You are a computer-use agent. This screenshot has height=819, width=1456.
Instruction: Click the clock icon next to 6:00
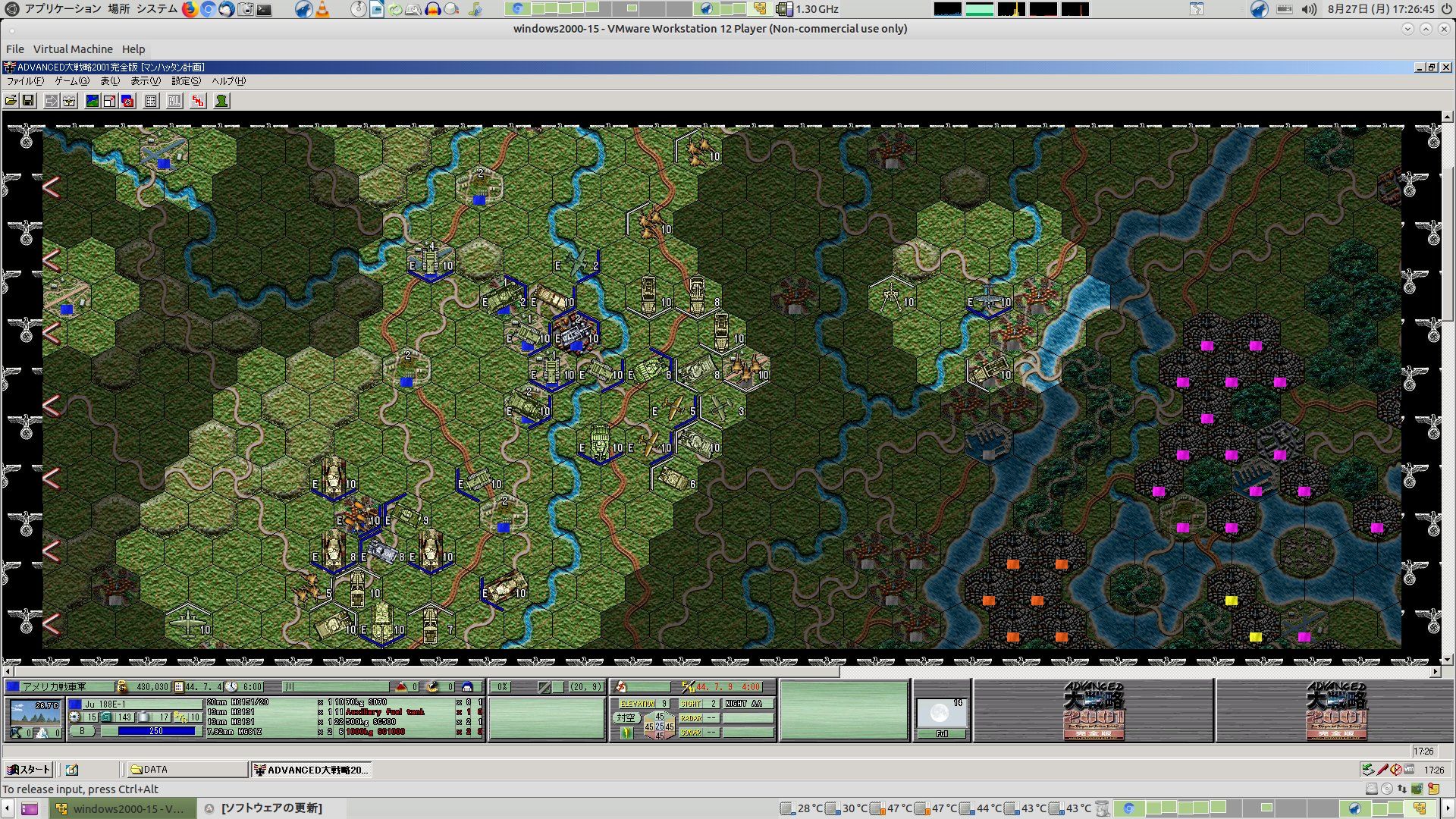point(232,687)
